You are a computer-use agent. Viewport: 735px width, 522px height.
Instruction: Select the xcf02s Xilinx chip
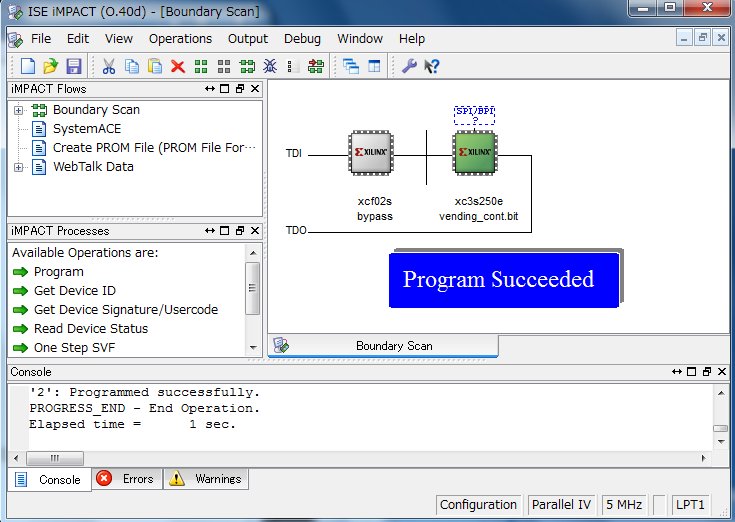[x=371, y=153]
